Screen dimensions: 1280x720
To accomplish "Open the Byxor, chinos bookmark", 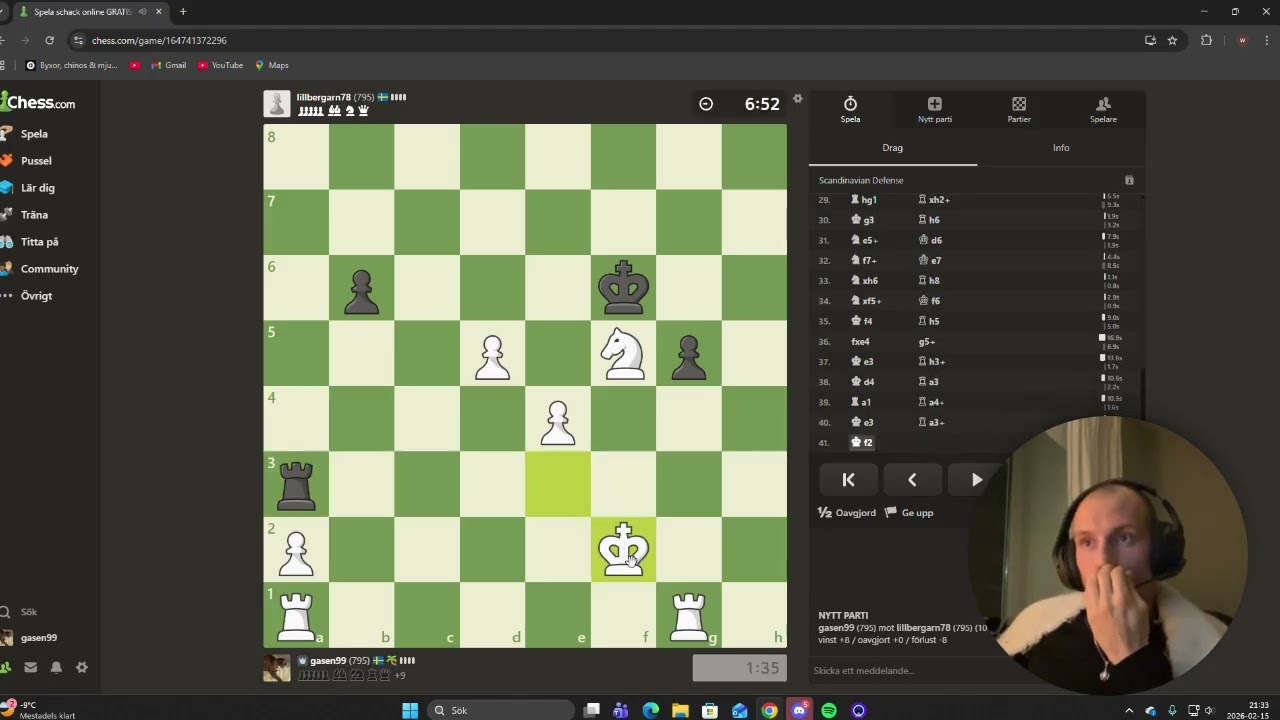I will point(71,65).
